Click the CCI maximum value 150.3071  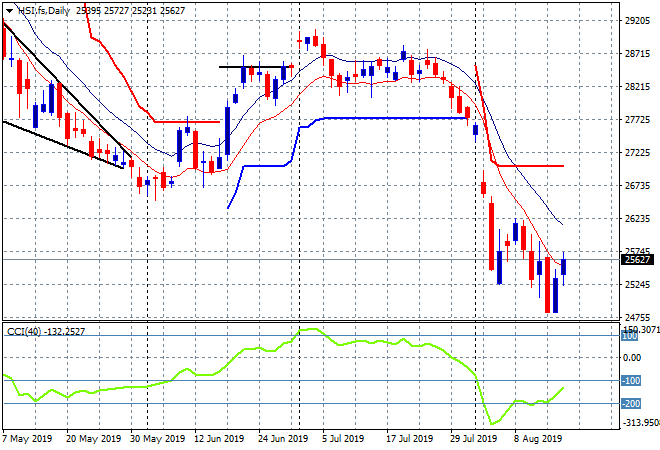(x=641, y=329)
